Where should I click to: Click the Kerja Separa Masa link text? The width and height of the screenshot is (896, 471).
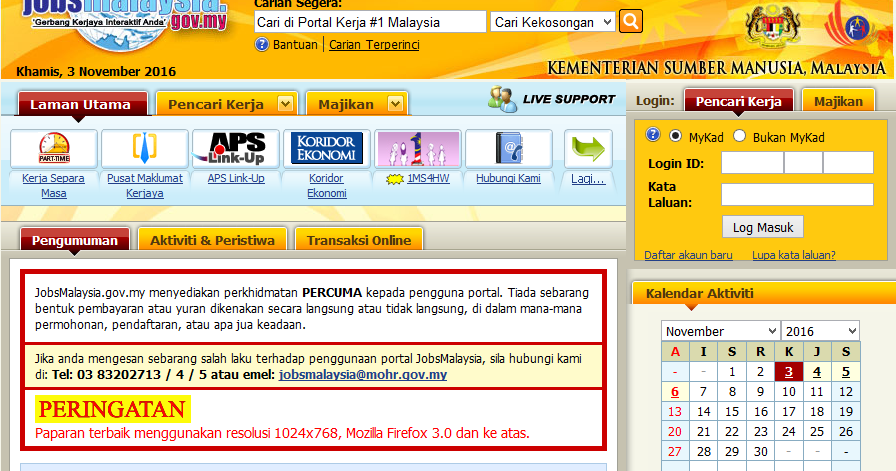click(x=53, y=186)
